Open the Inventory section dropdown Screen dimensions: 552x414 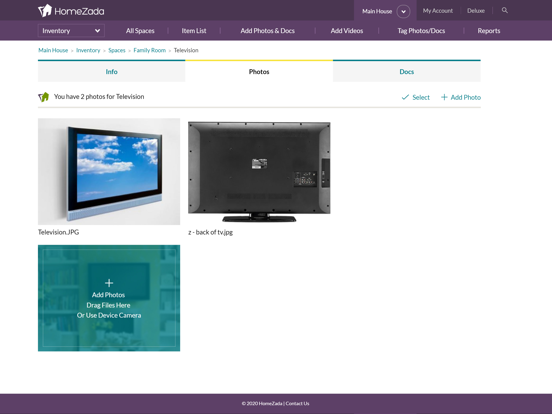pyautogui.click(x=71, y=31)
